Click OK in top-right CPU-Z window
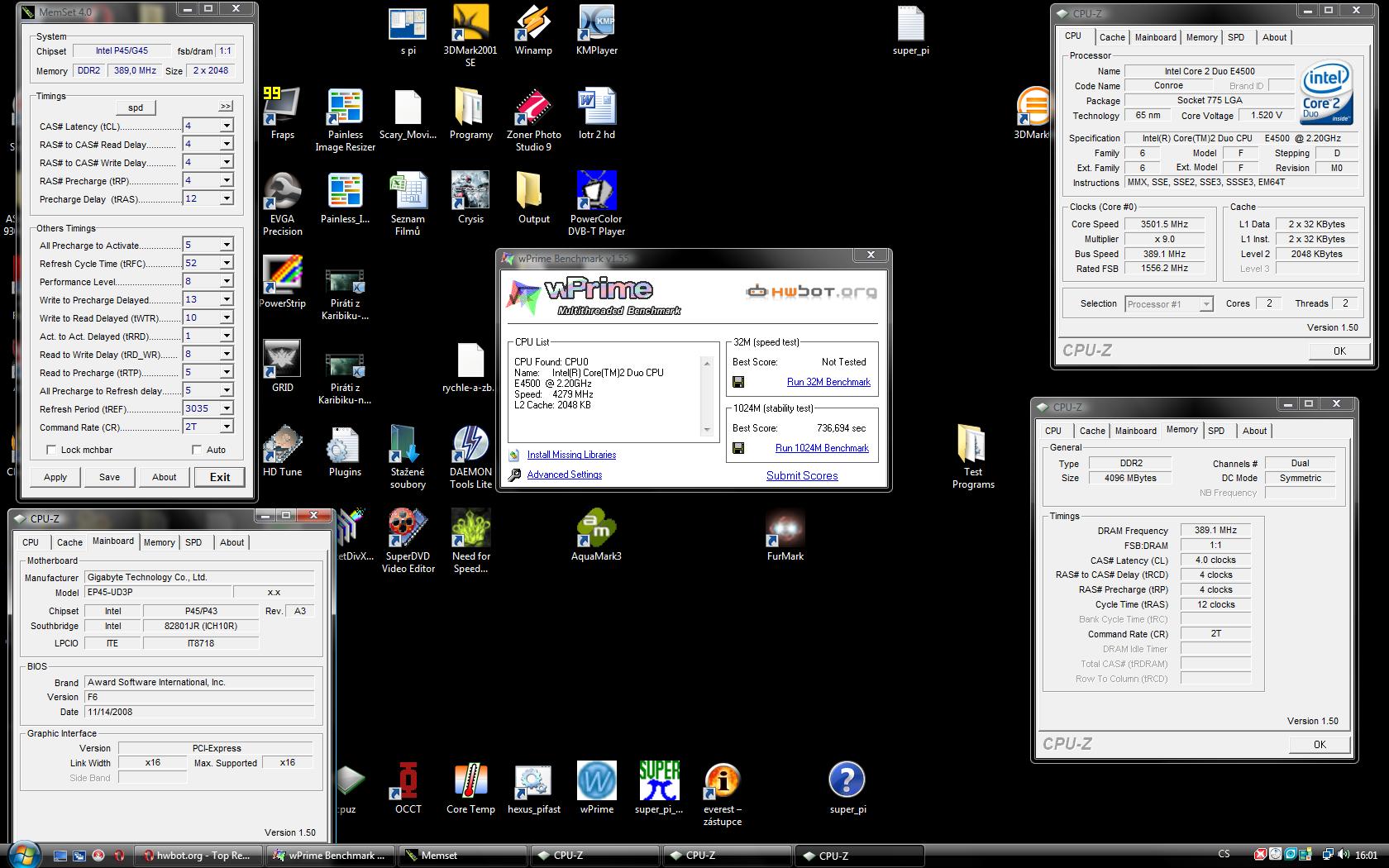 (1339, 351)
